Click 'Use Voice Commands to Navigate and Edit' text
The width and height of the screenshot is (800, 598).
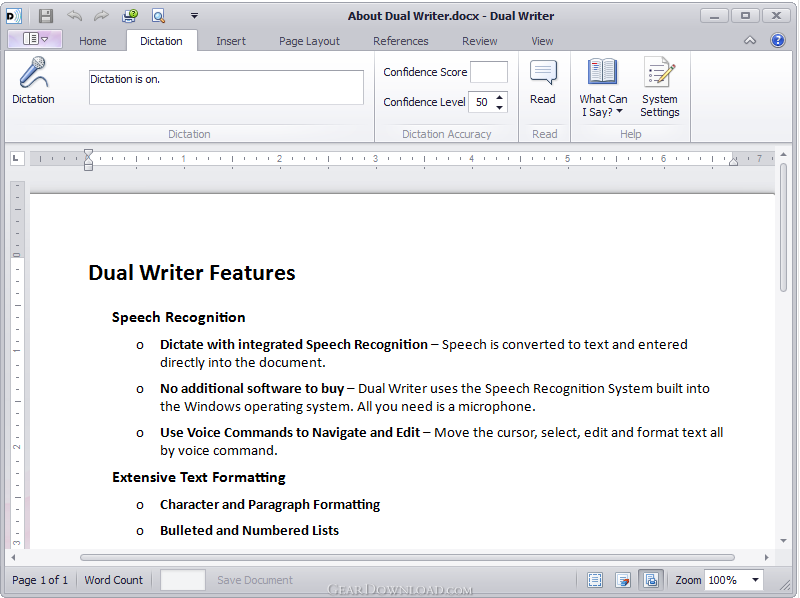point(290,432)
